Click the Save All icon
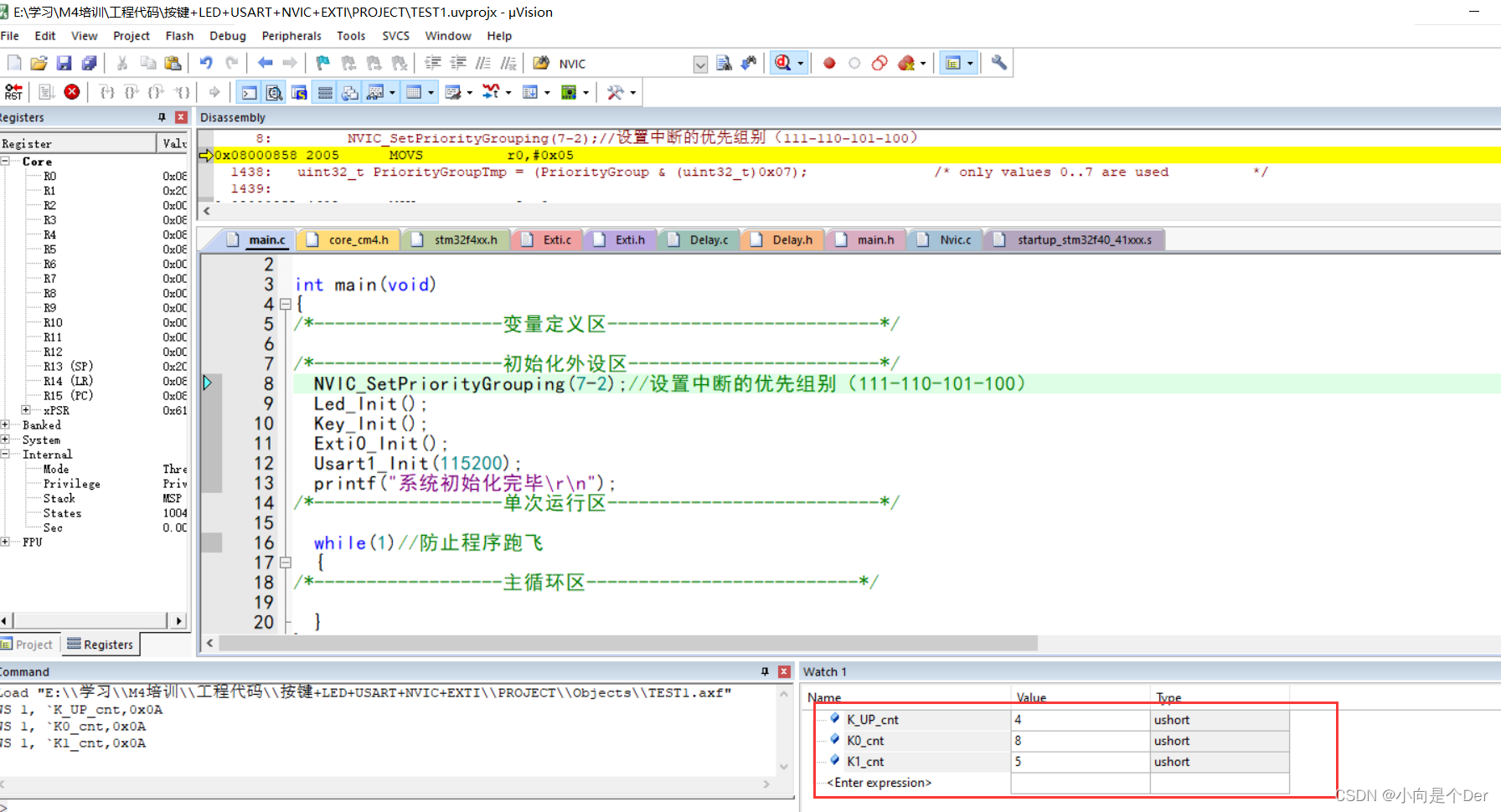The width and height of the screenshot is (1501, 812). point(89,63)
